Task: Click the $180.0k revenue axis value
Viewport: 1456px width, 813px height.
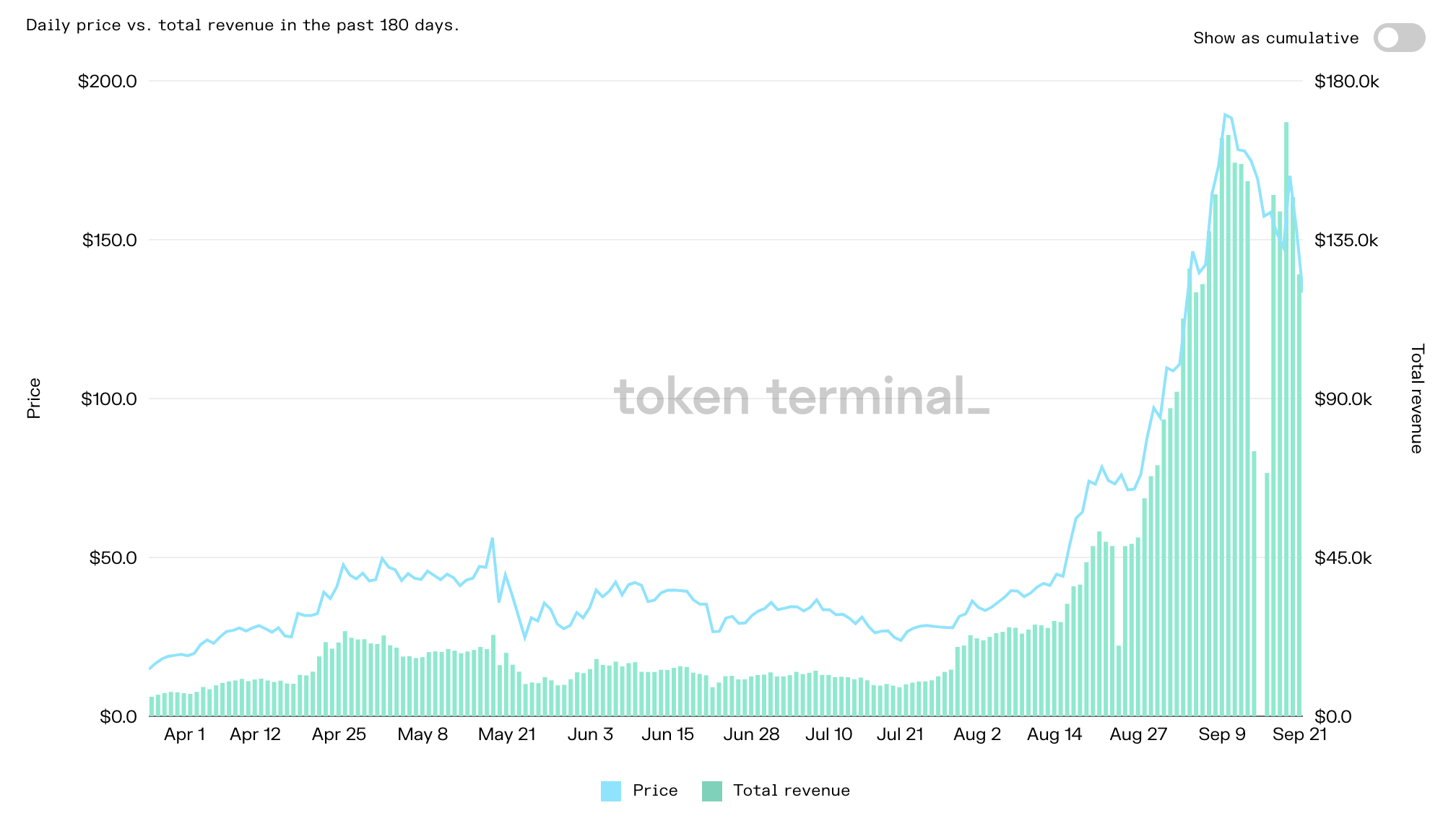Action: [x=1346, y=81]
